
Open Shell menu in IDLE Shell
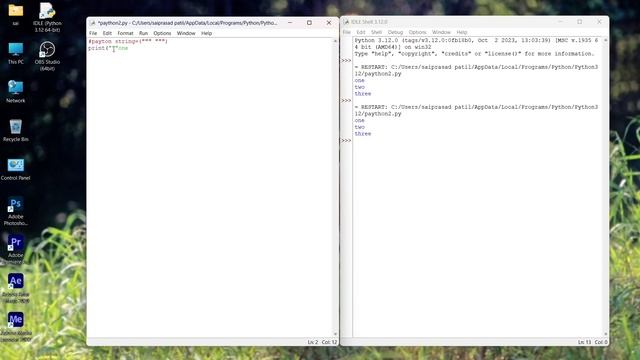click(376, 32)
